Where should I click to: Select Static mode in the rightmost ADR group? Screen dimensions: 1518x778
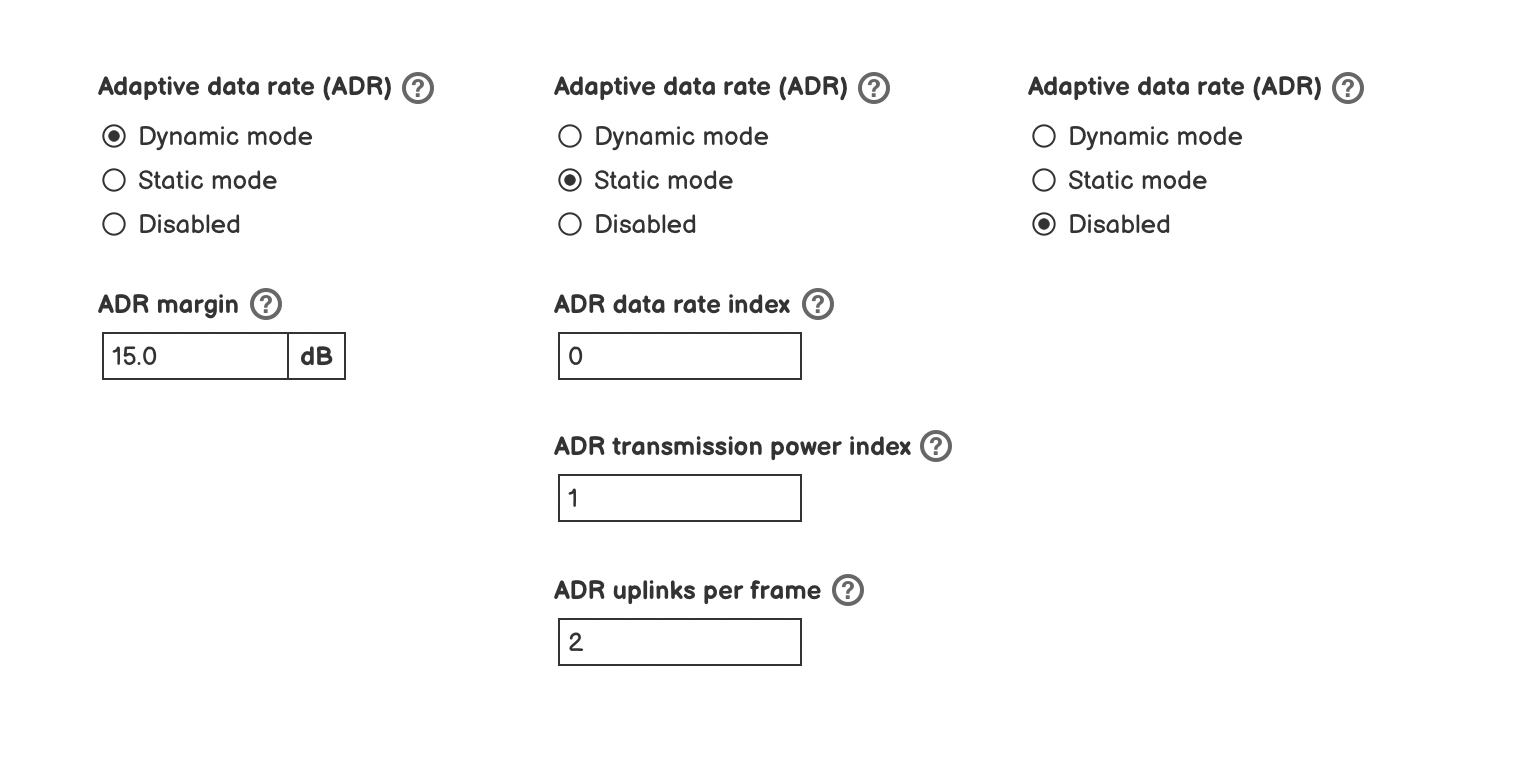click(x=1043, y=180)
